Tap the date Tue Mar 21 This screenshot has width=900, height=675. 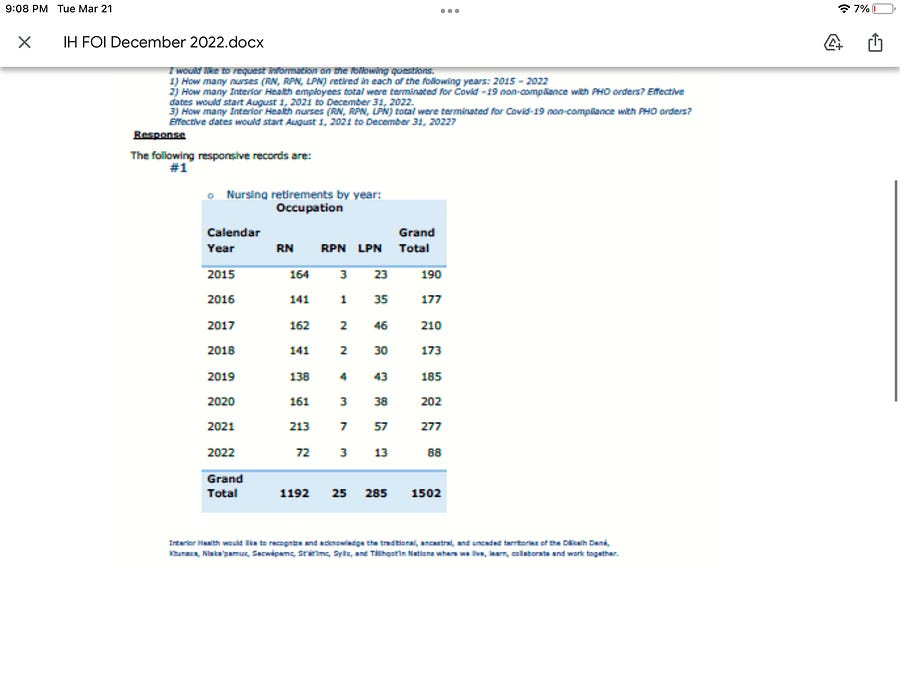tap(85, 9)
